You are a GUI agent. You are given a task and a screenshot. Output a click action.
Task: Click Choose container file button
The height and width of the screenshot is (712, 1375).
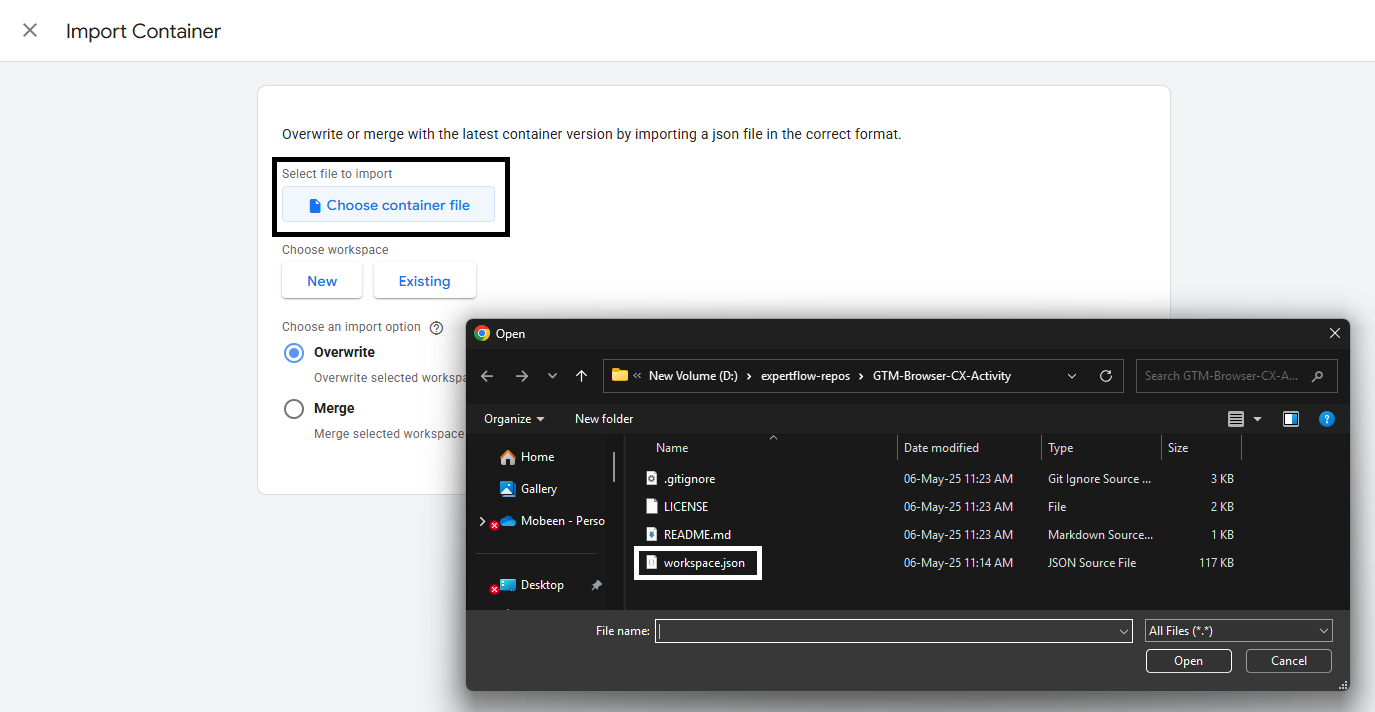(x=388, y=205)
